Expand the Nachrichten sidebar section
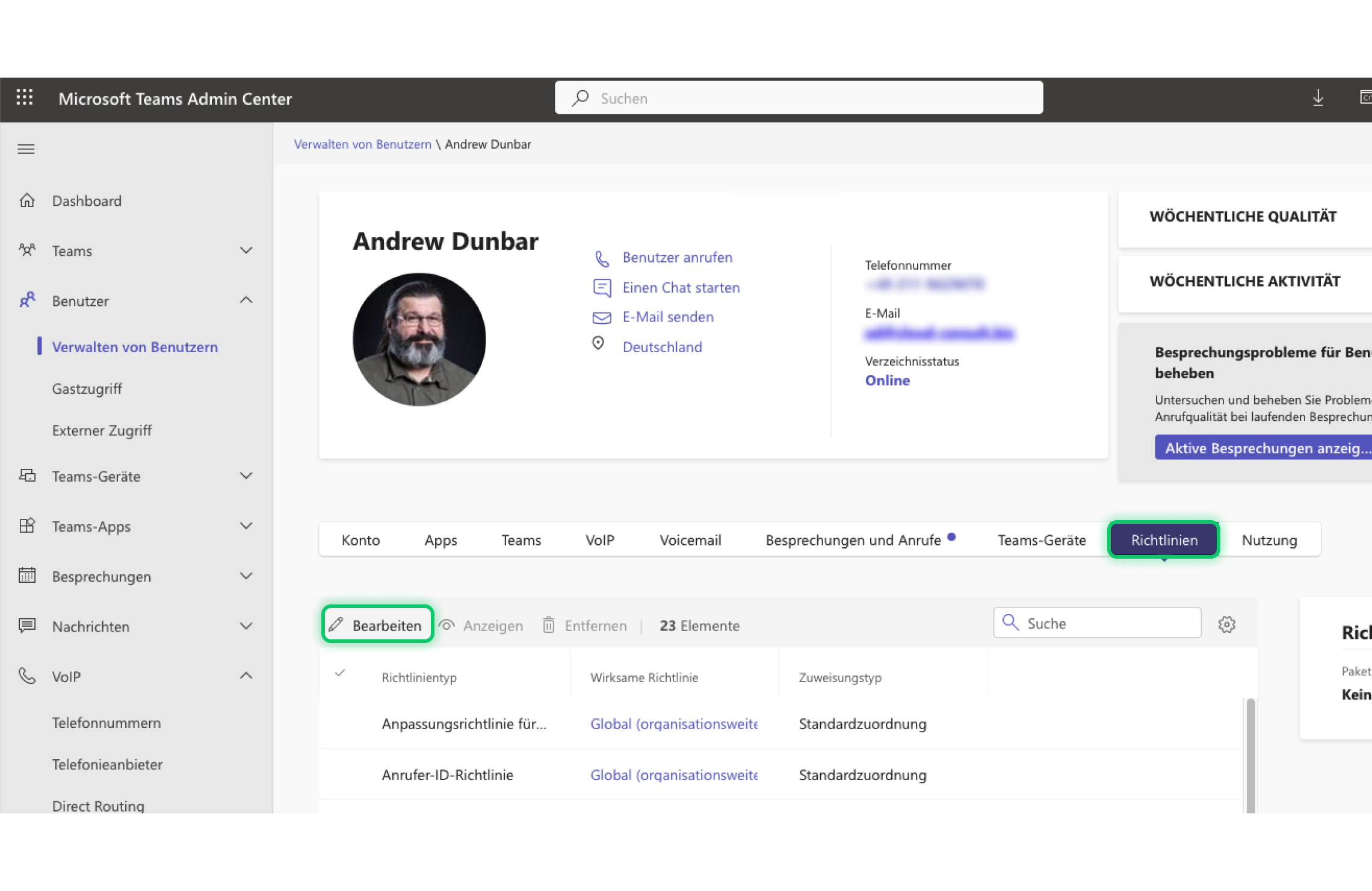The image size is (1372, 891). point(246,626)
